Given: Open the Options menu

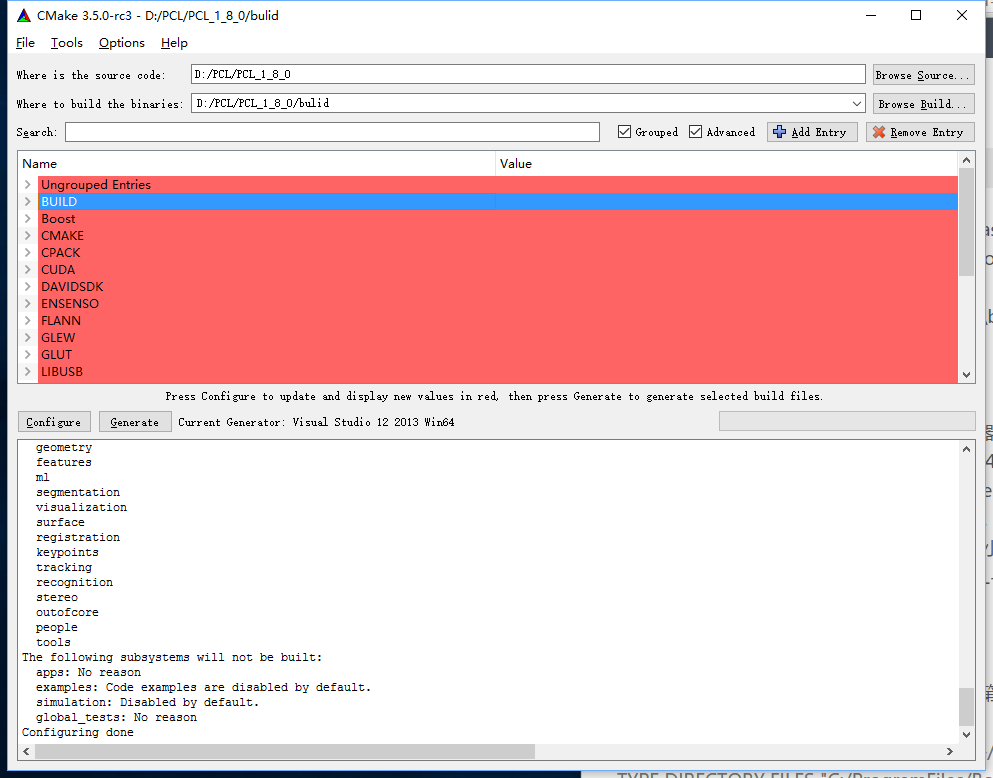Looking at the screenshot, I should [122, 42].
